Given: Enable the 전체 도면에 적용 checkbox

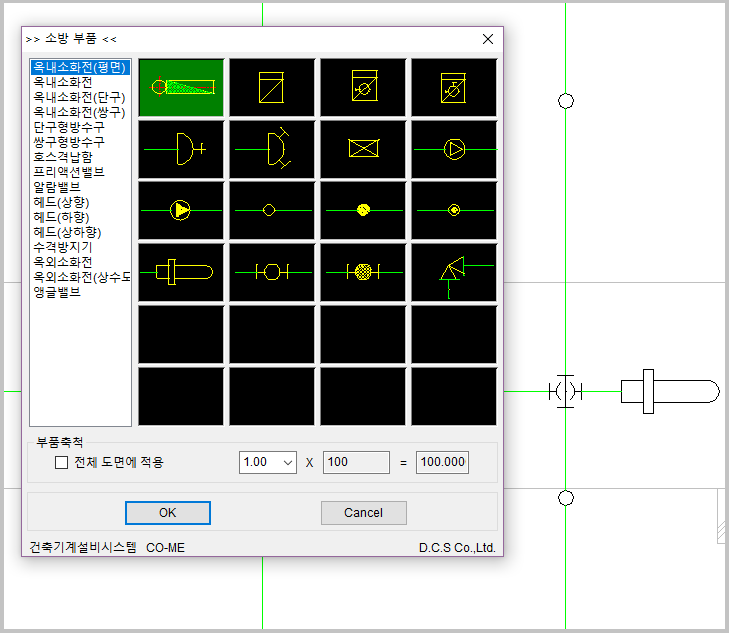Looking at the screenshot, I should coord(62,462).
